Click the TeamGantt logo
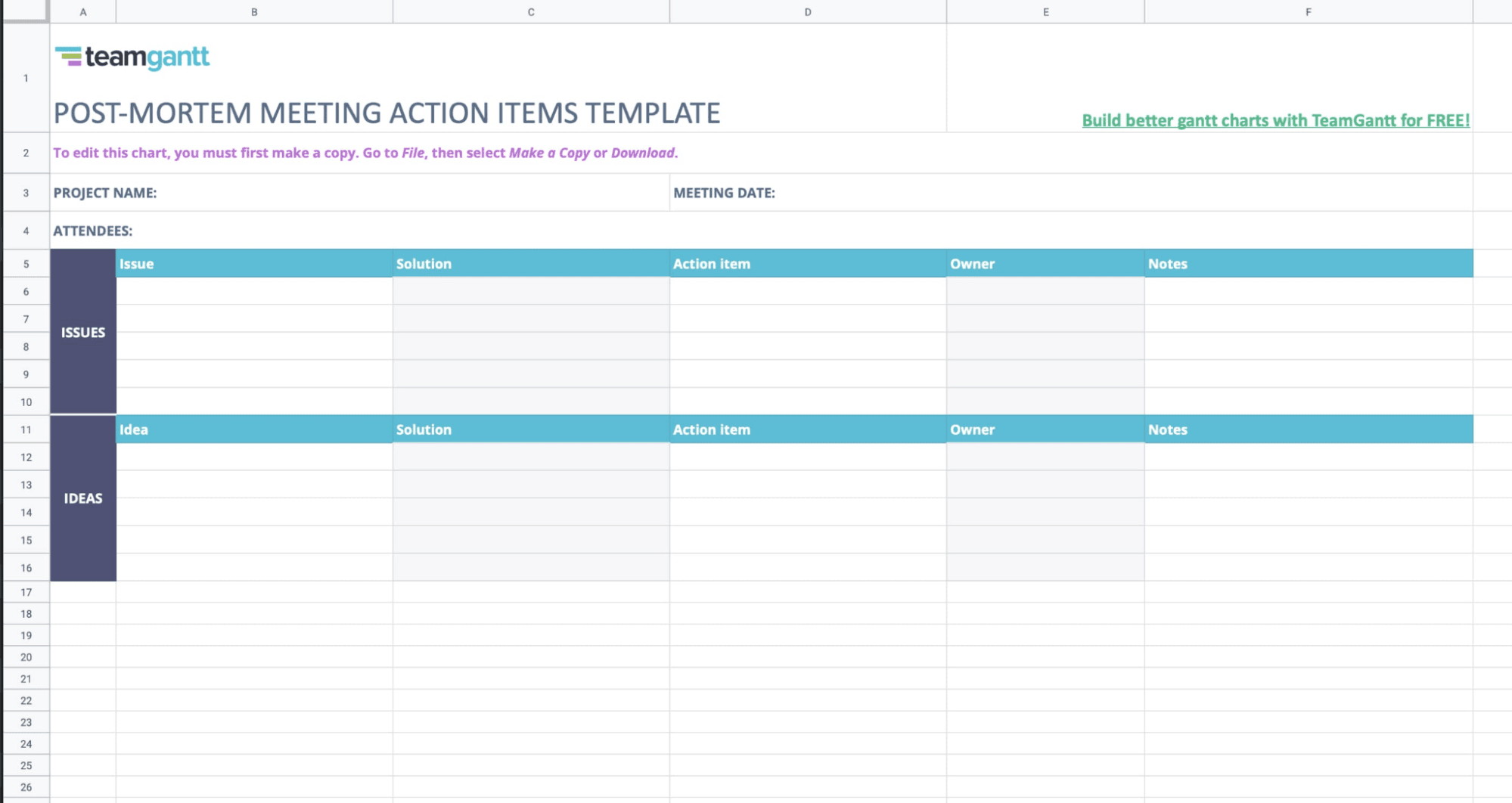Image resolution: width=1512 pixels, height=803 pixels. (x=132, y=57)
